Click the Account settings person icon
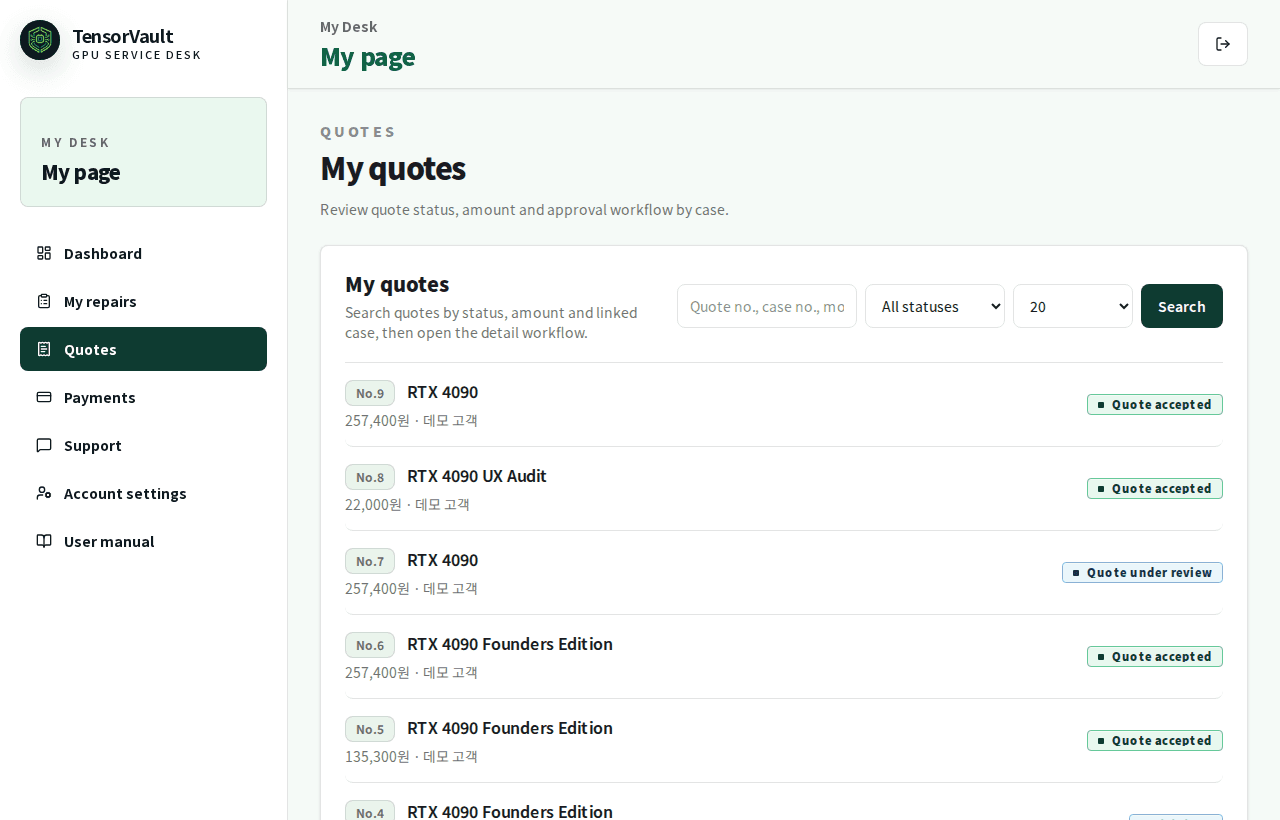This screenshot has width=1280, height=820. (x=44, y=493)
